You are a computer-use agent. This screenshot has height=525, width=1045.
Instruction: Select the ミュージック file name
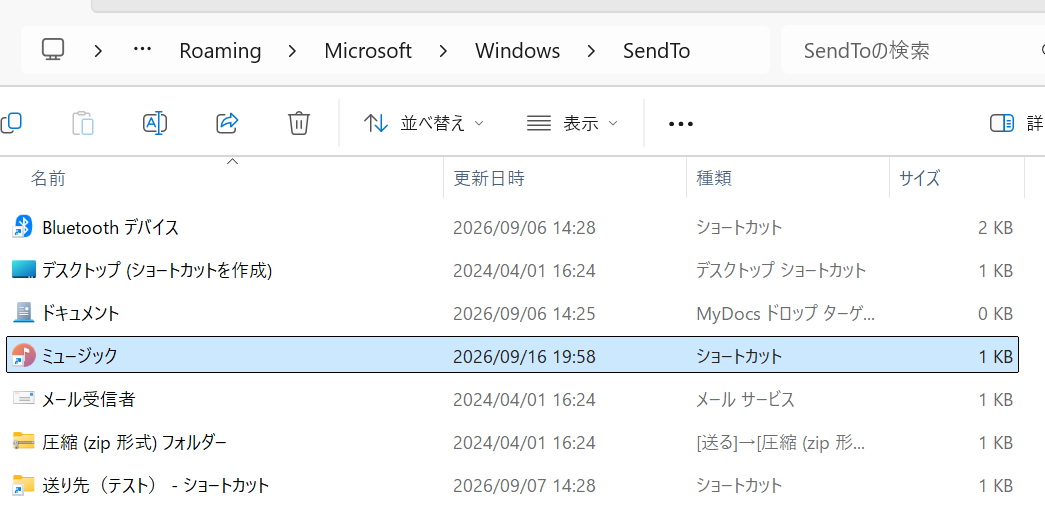point(79,355)
